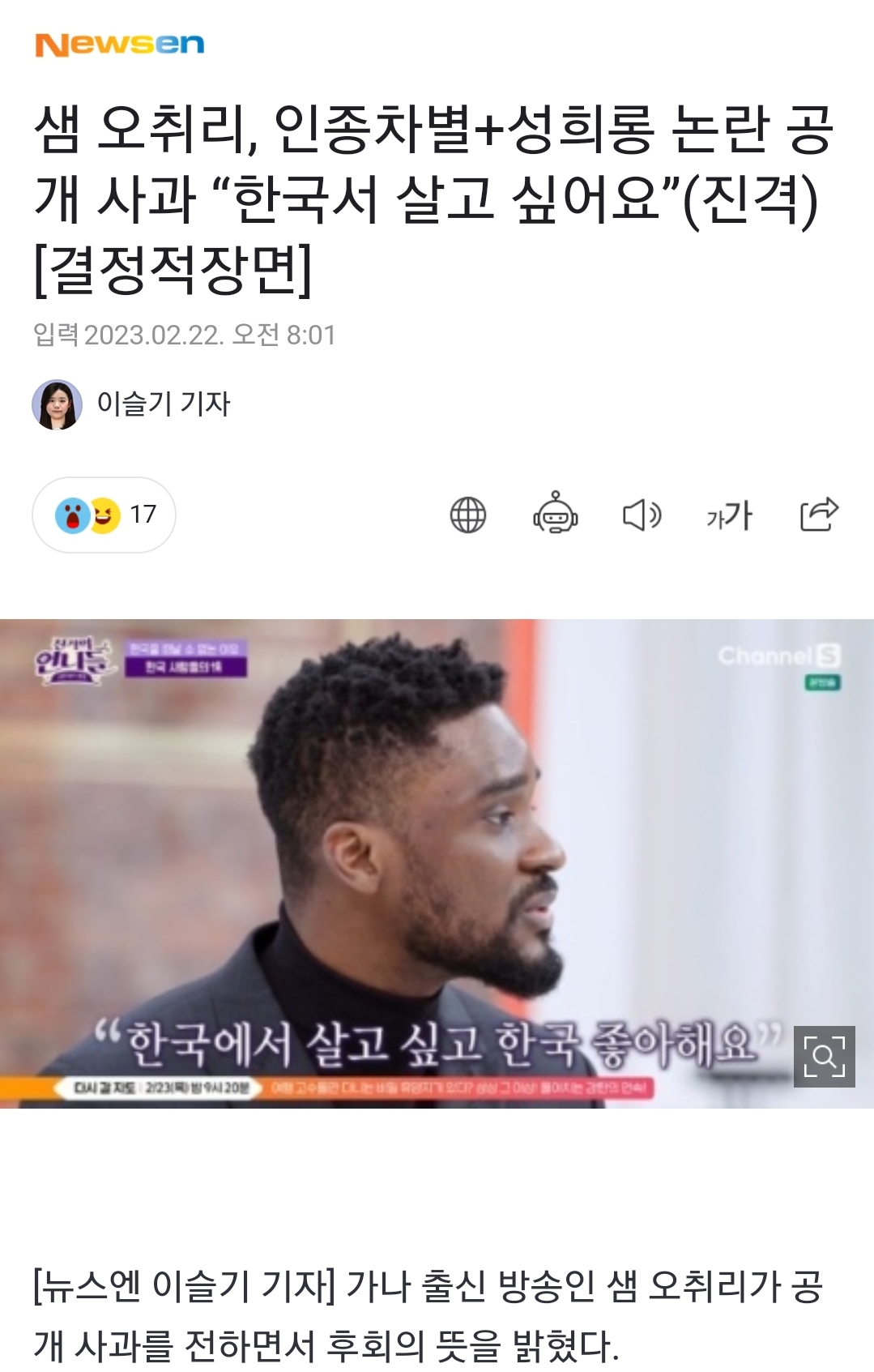Image resolution: width=874 pixels, height=1372 pixels.
Task: Open the 샘 오취리 broadcast still
Action: point(437,864)
